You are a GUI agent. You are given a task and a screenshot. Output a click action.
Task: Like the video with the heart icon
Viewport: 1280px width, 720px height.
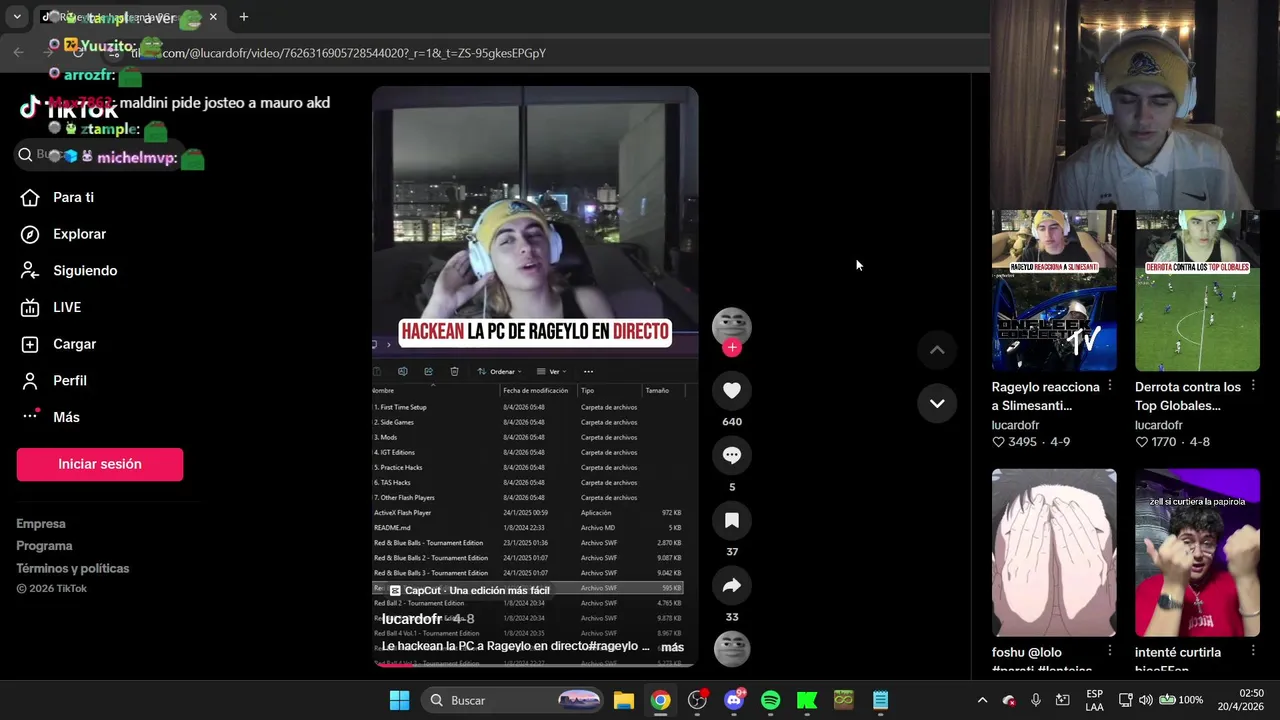click(732, 391)
